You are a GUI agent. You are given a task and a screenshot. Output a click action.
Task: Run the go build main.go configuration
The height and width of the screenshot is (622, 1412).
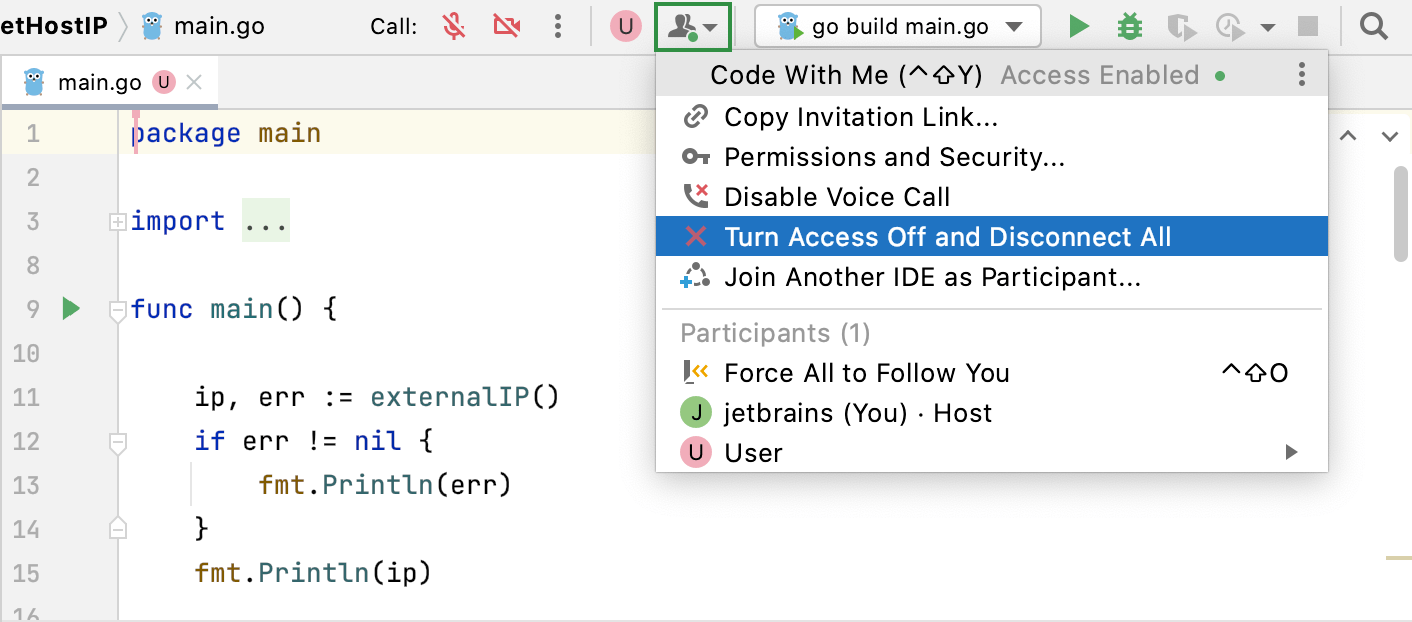tap(1078, 27)
